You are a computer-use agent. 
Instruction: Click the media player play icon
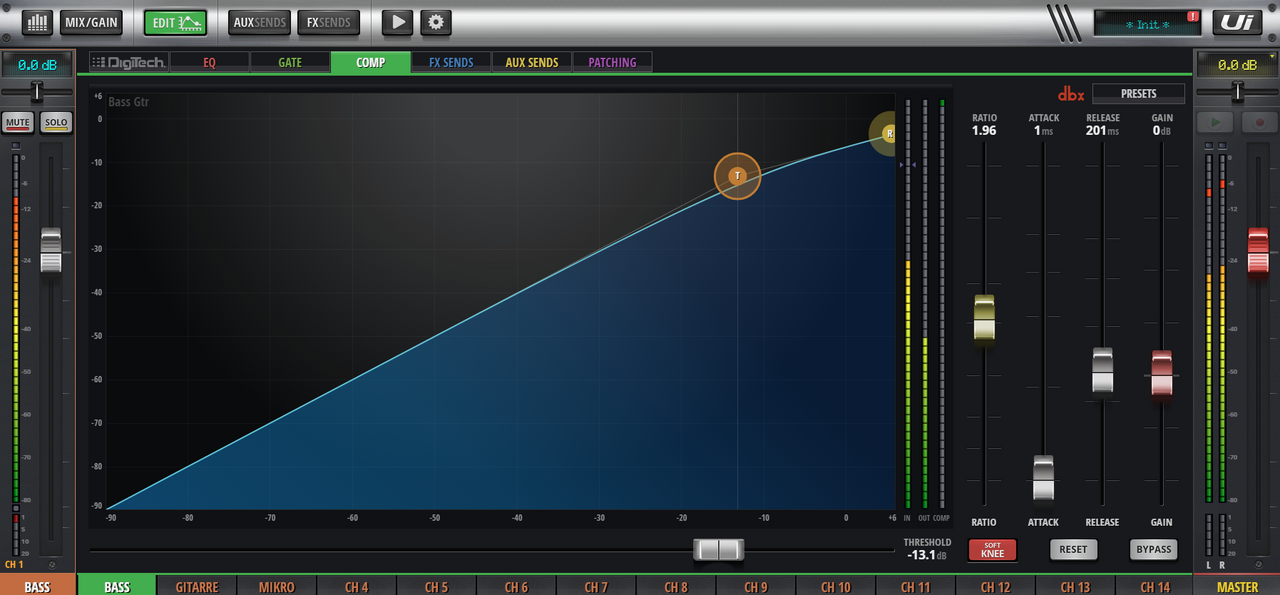398,22
